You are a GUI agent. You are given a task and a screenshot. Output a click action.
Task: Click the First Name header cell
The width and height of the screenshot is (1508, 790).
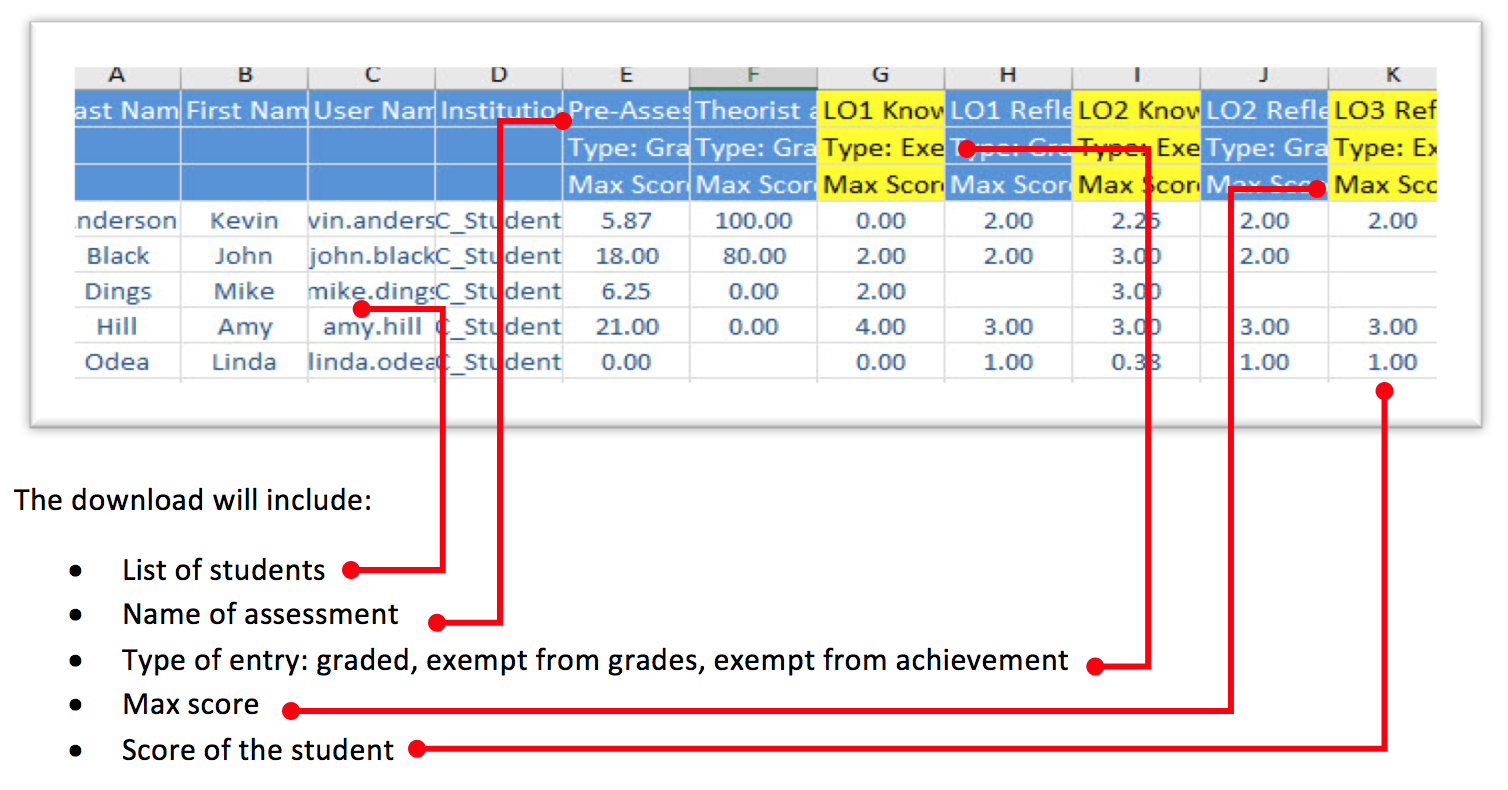[244, 111]
